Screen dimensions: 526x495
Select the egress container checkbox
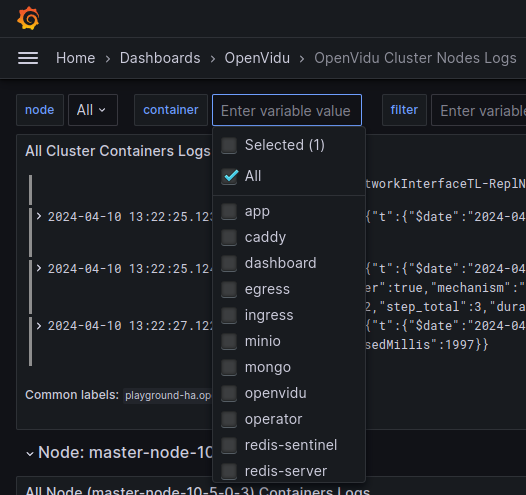[x=229, y=289]
